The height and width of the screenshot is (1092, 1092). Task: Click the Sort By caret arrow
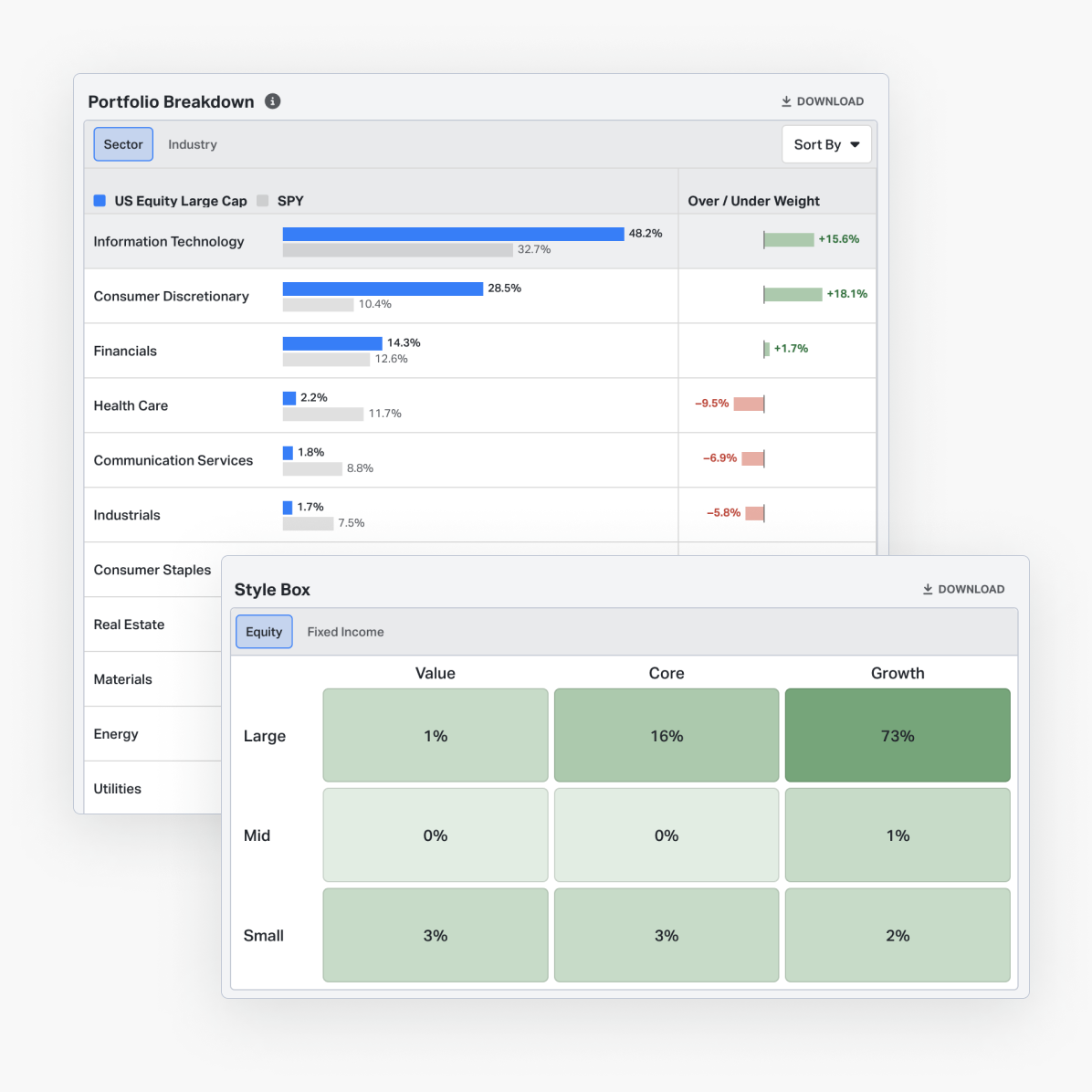coord(855,144)
